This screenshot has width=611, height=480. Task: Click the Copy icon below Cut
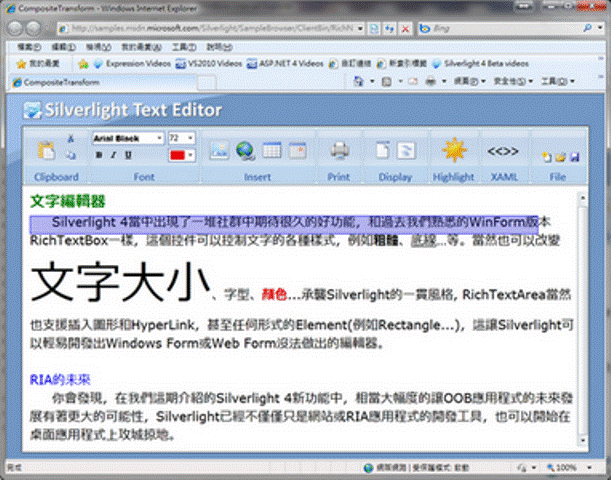click(x=71, y=155)
